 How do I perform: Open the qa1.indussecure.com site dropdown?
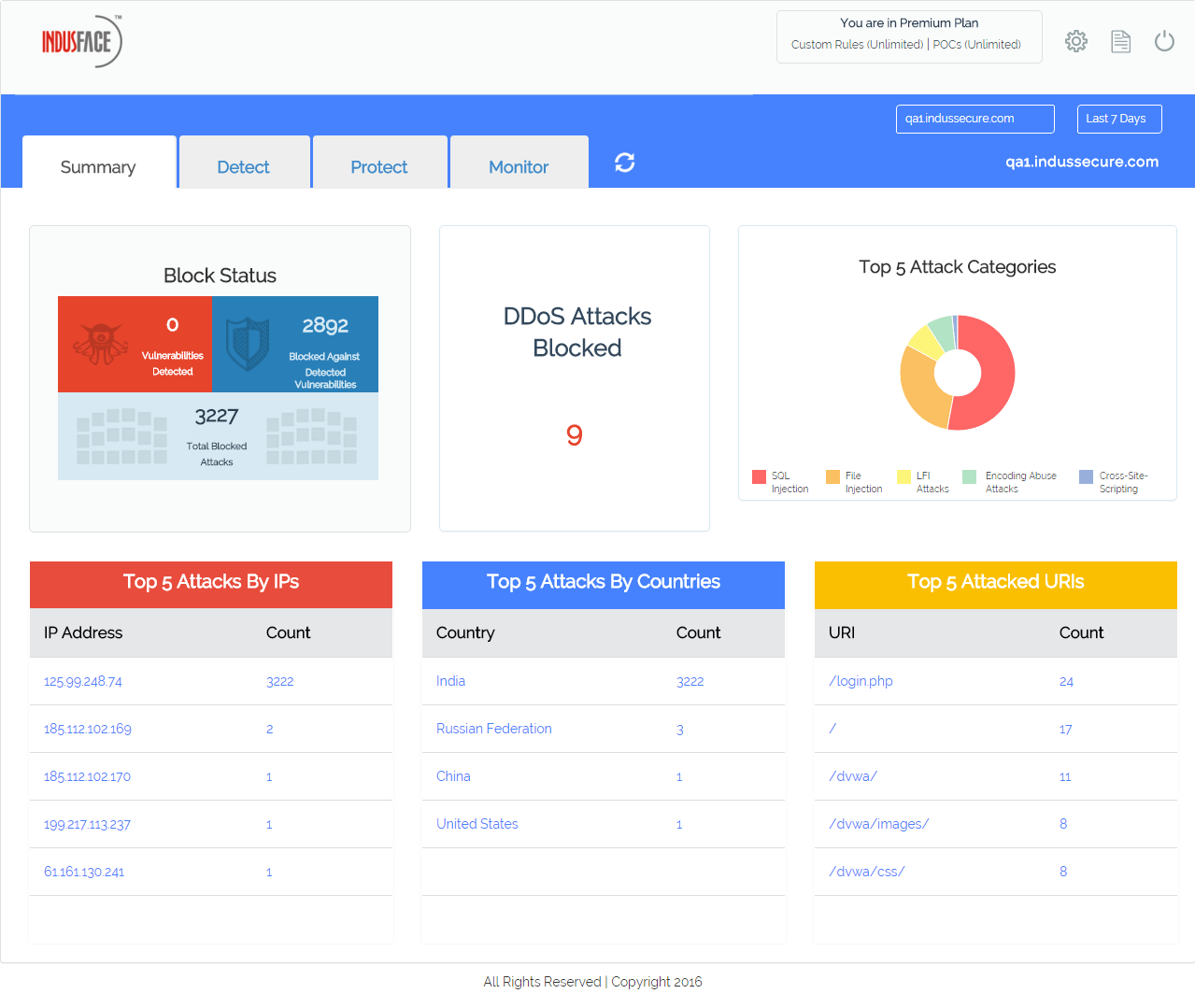975,119
